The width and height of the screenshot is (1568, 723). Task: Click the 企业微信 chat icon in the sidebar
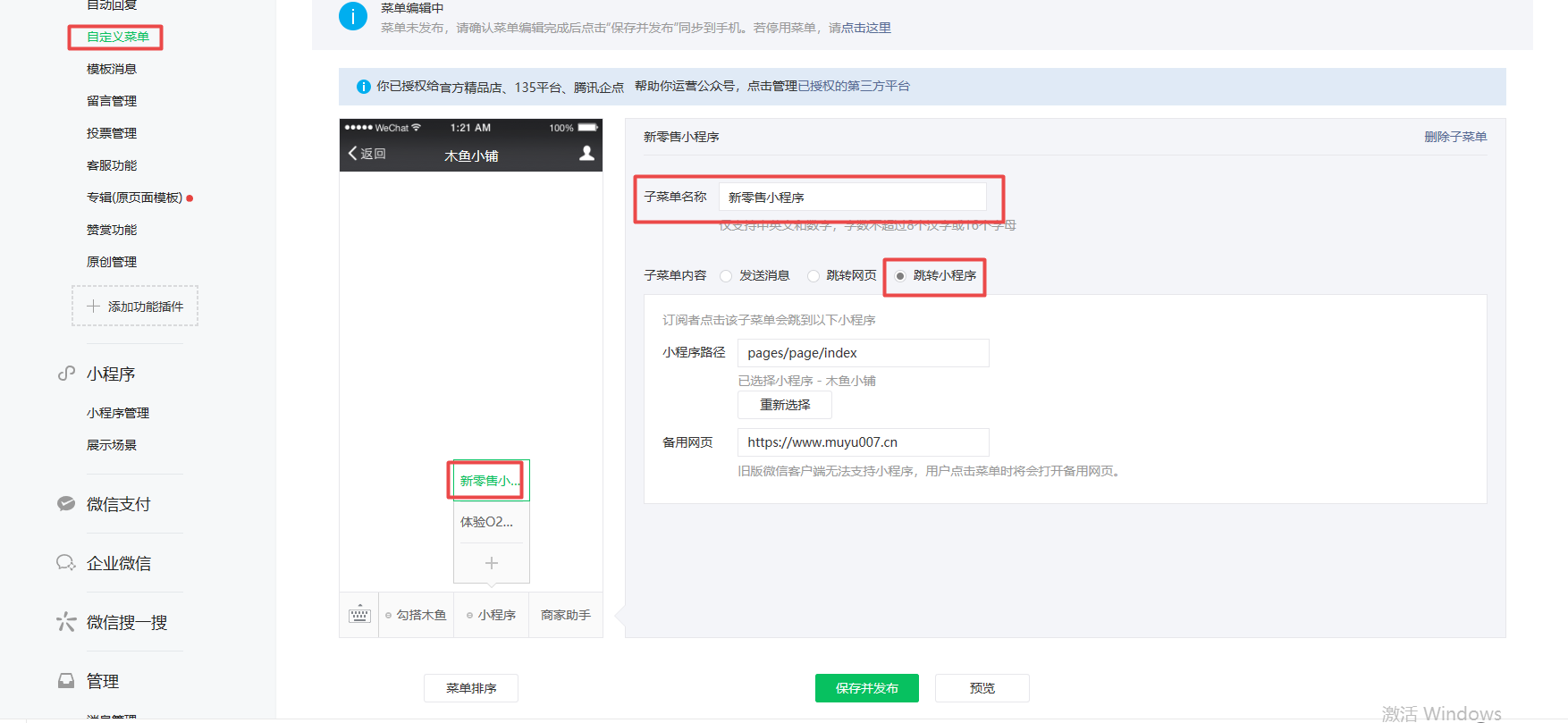[66, 563]
